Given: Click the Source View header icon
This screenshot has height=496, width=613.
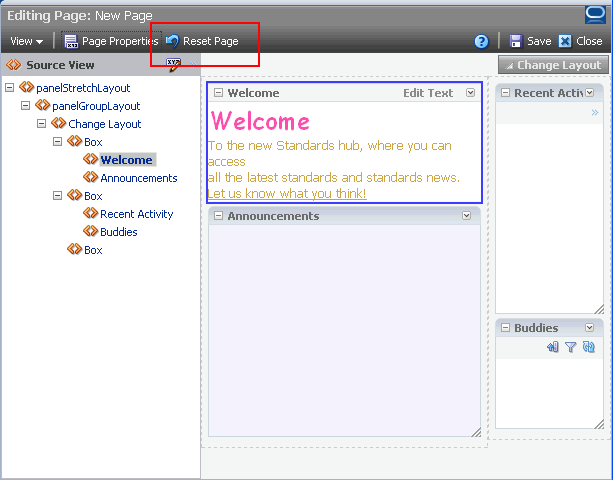Looking at the screenshot, I should coord(13,64).
